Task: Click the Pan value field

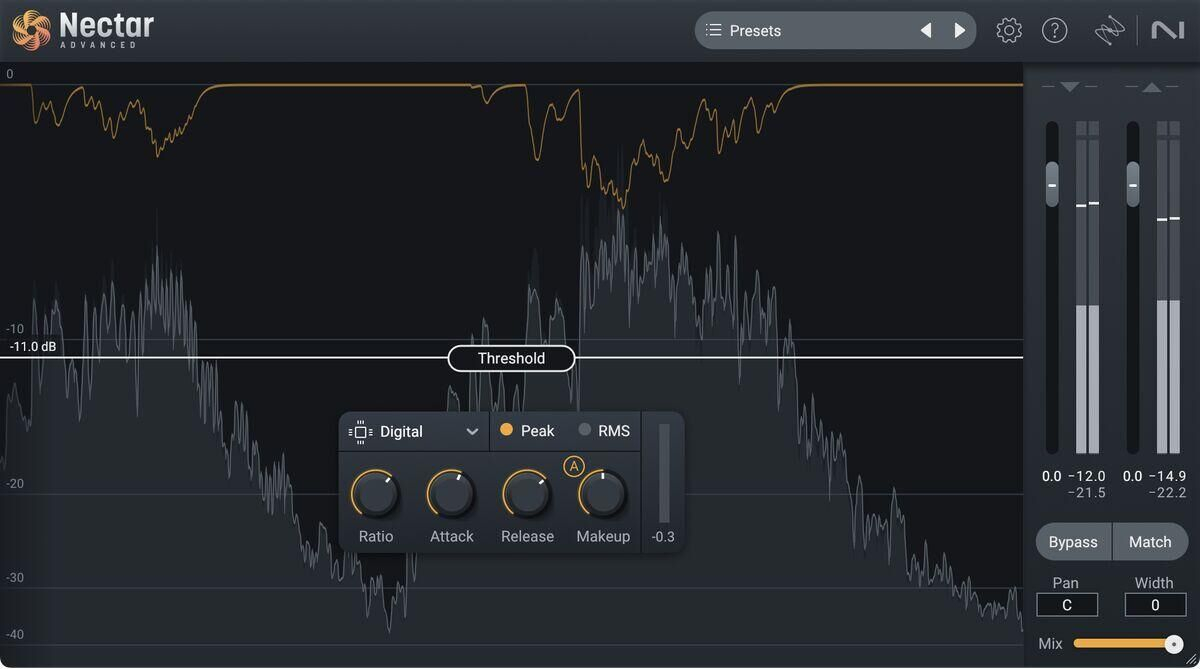Action: 1066,605
